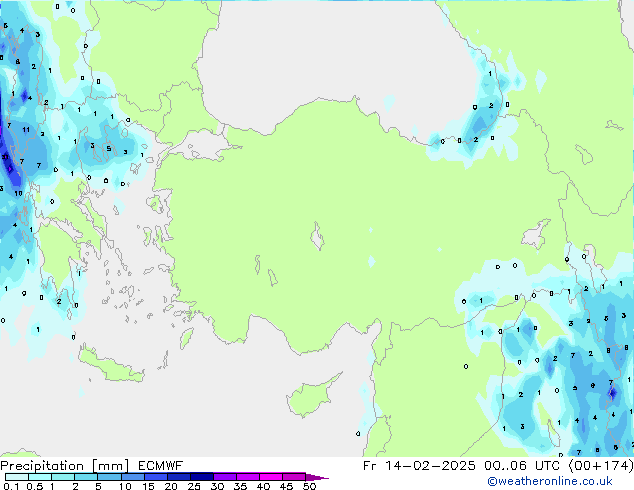Select the 30–35 mm purple legend swatch
This screenshot has height=490, width=634.
tap(225, 477)
